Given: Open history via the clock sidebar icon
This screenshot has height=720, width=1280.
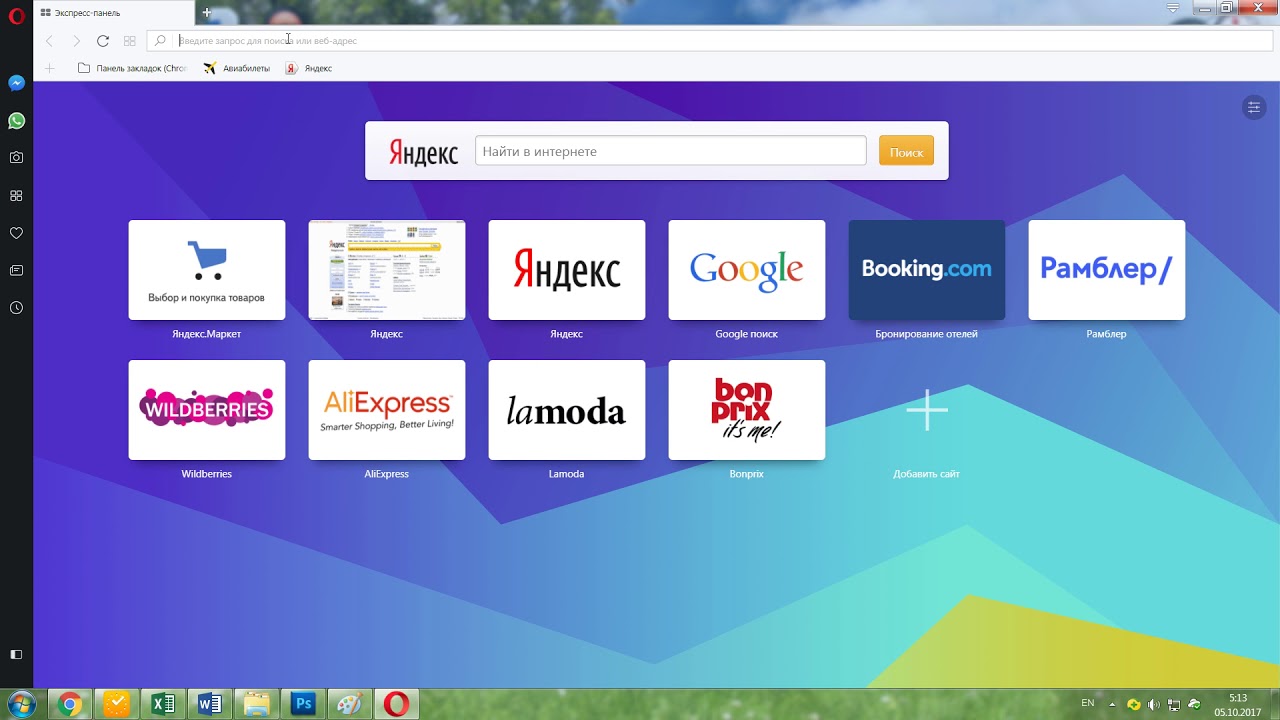Looking at the screenshot, I should [x=16, y=308].
